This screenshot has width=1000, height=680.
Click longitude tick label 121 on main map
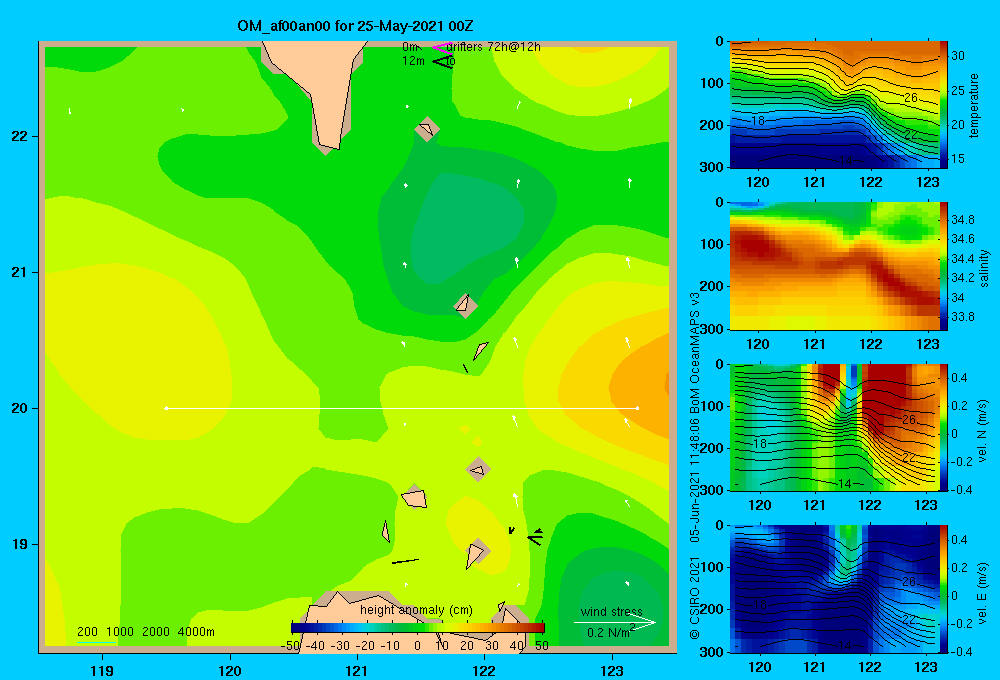point(357,670)
